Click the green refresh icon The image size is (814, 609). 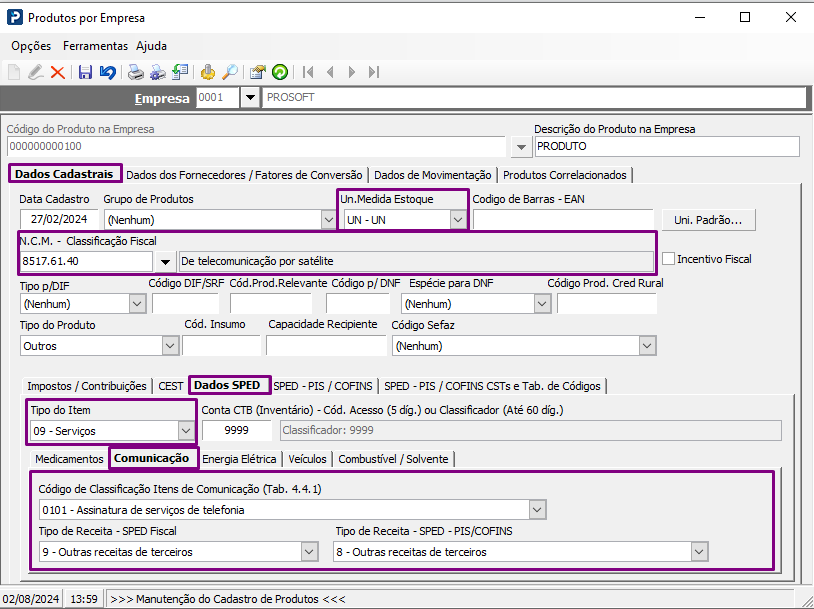click(280, 72)
